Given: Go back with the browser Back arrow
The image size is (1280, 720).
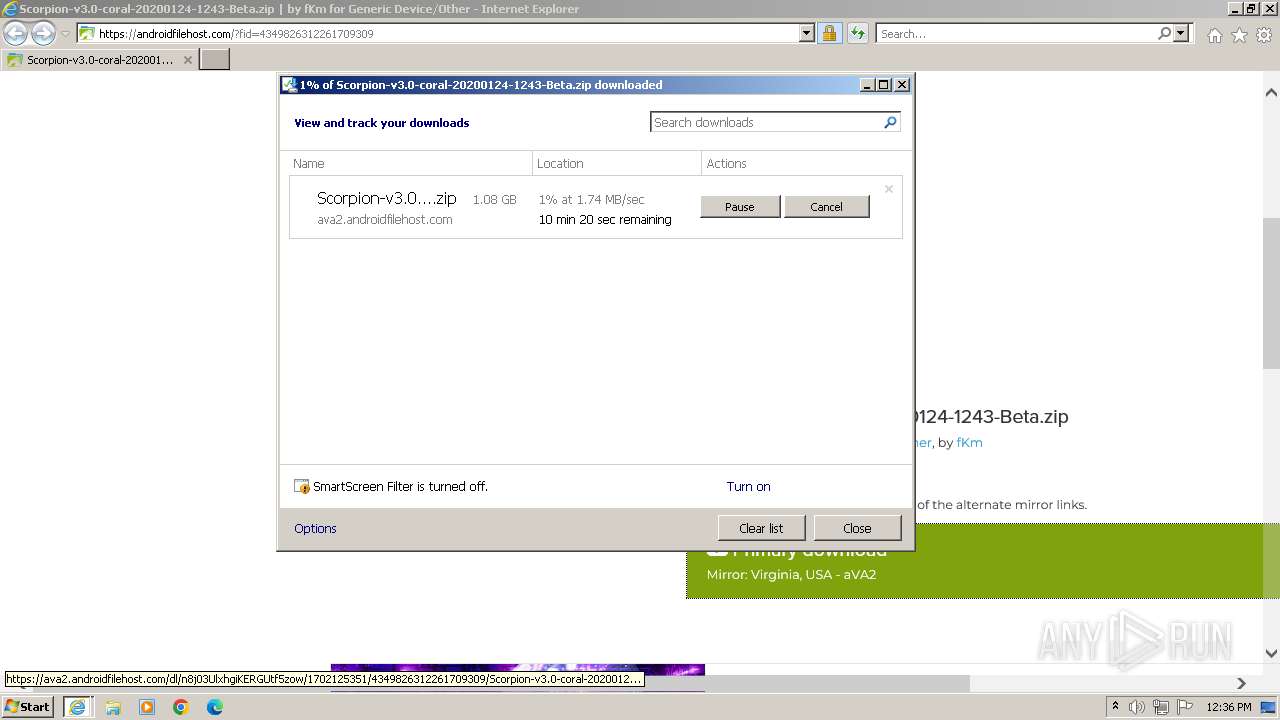Looking at the screenshot, I should point(16,33).
